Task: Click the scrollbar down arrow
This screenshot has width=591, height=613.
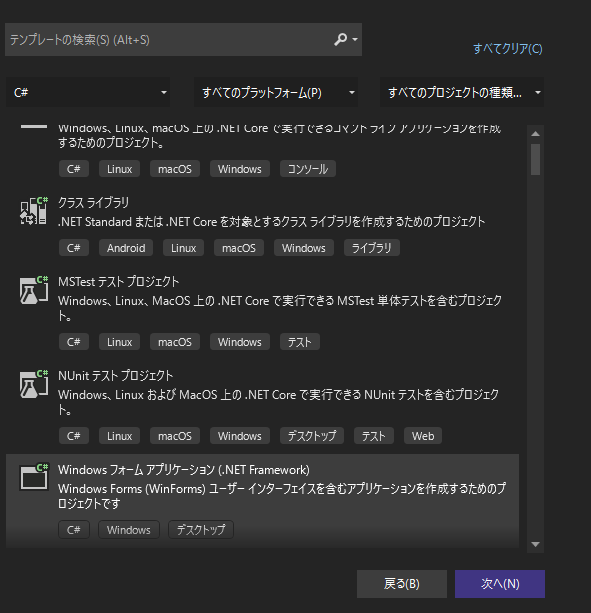Action: pos(535,544)
